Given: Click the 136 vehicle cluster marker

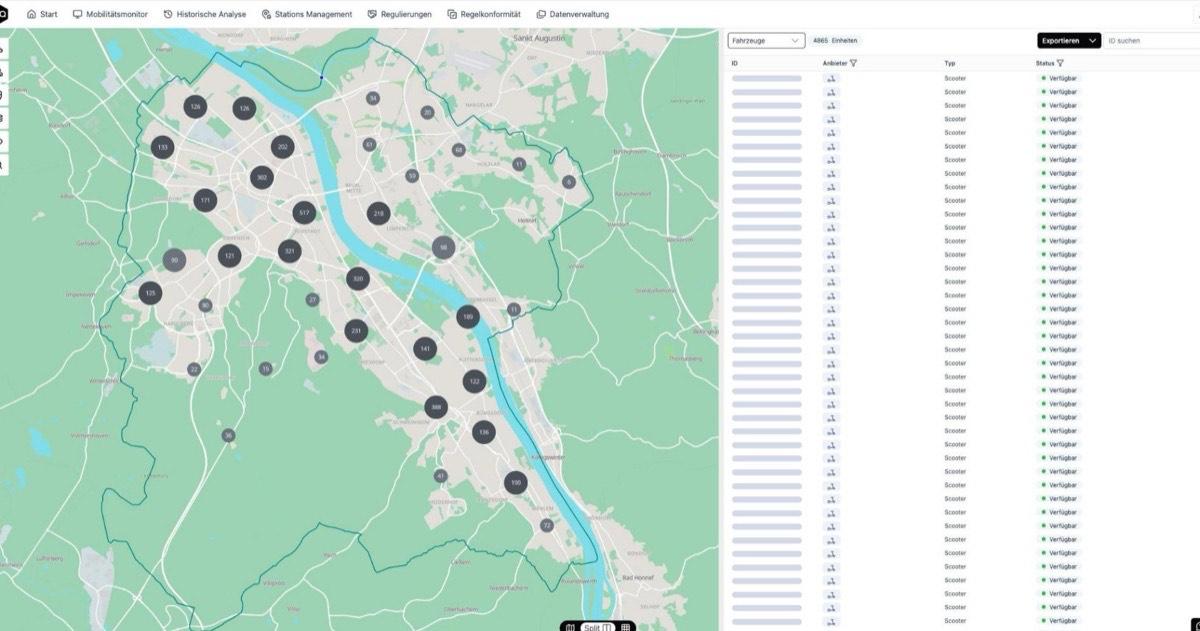Looking at the screenshot, I should pyautogui.click(x=484, y=432).
